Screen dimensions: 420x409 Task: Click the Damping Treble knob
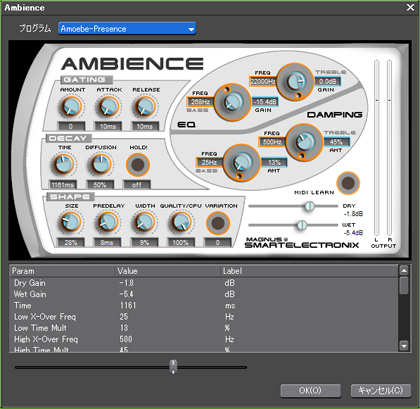tap(304, 142)
